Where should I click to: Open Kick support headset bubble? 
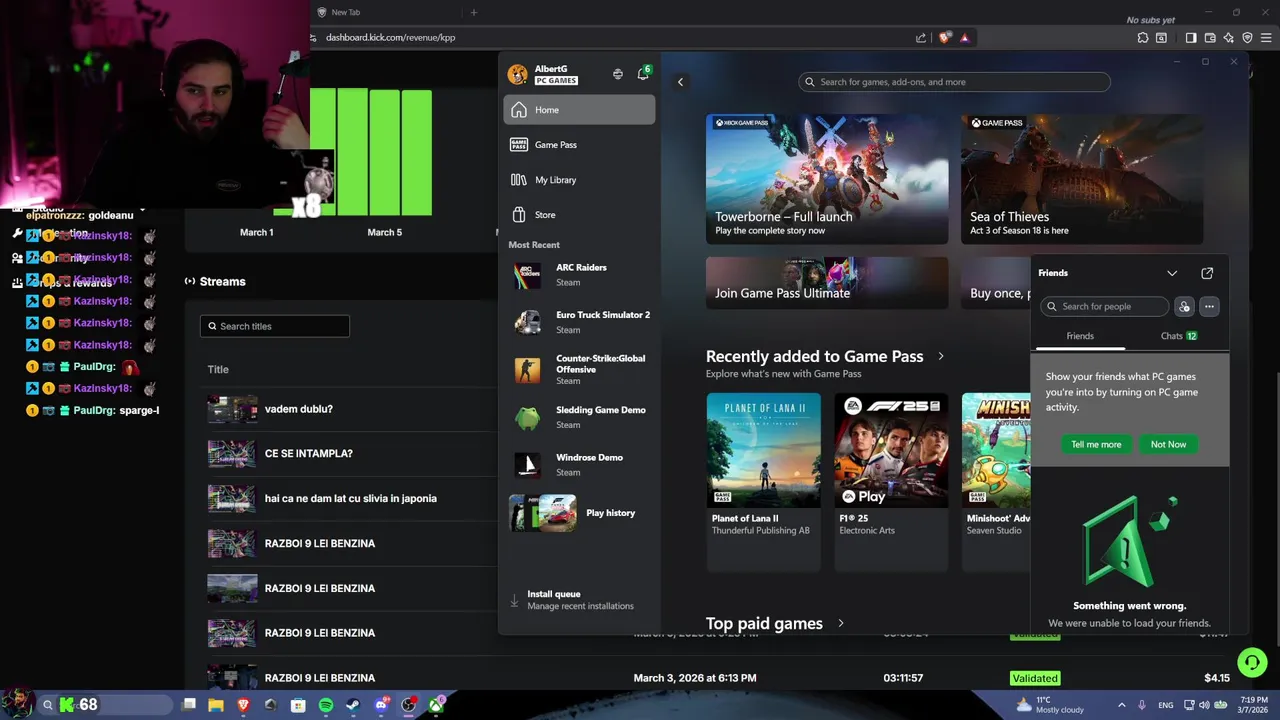click(1252, 663)
